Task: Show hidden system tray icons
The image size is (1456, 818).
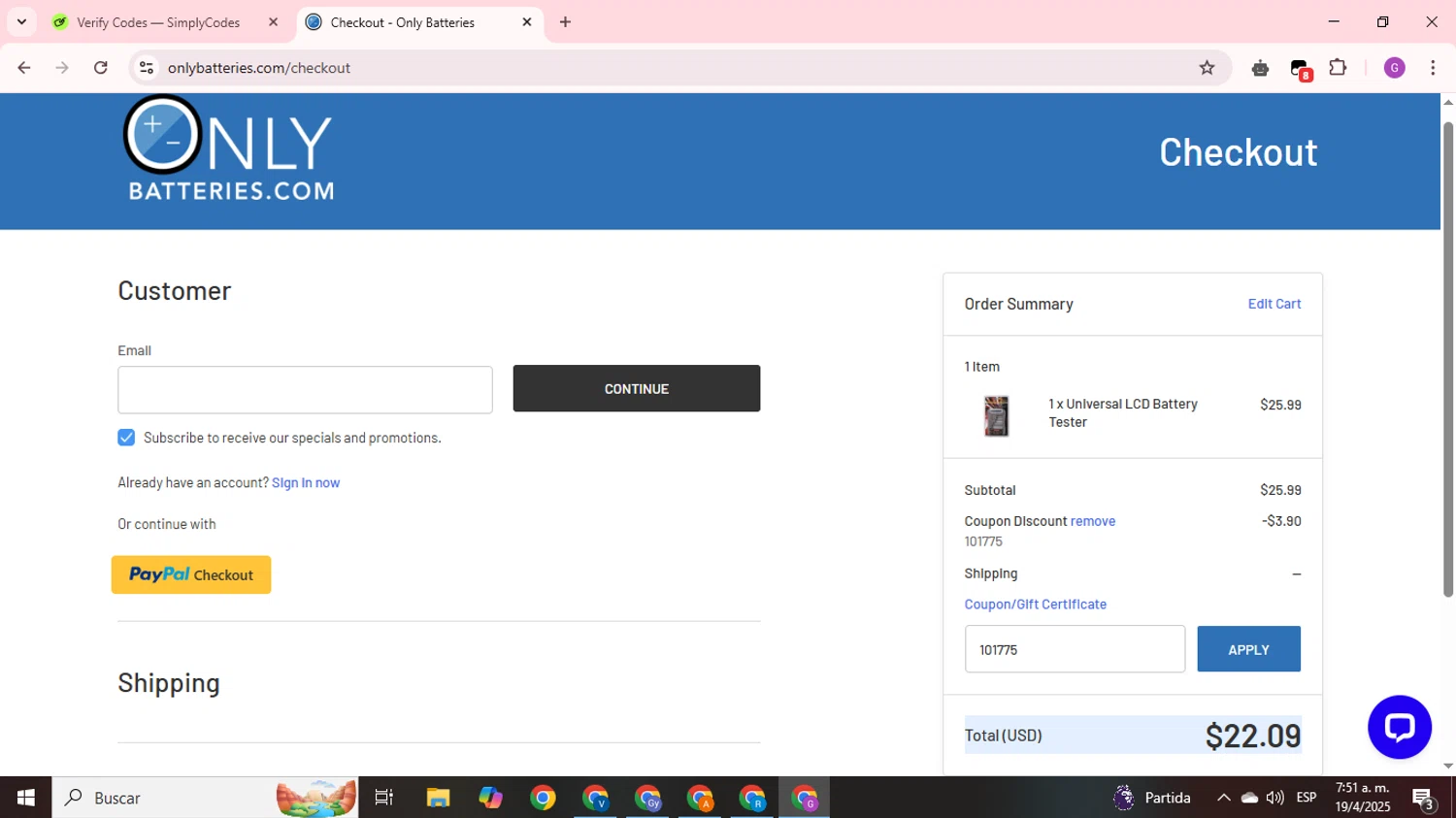Action: click(1224, 798)
